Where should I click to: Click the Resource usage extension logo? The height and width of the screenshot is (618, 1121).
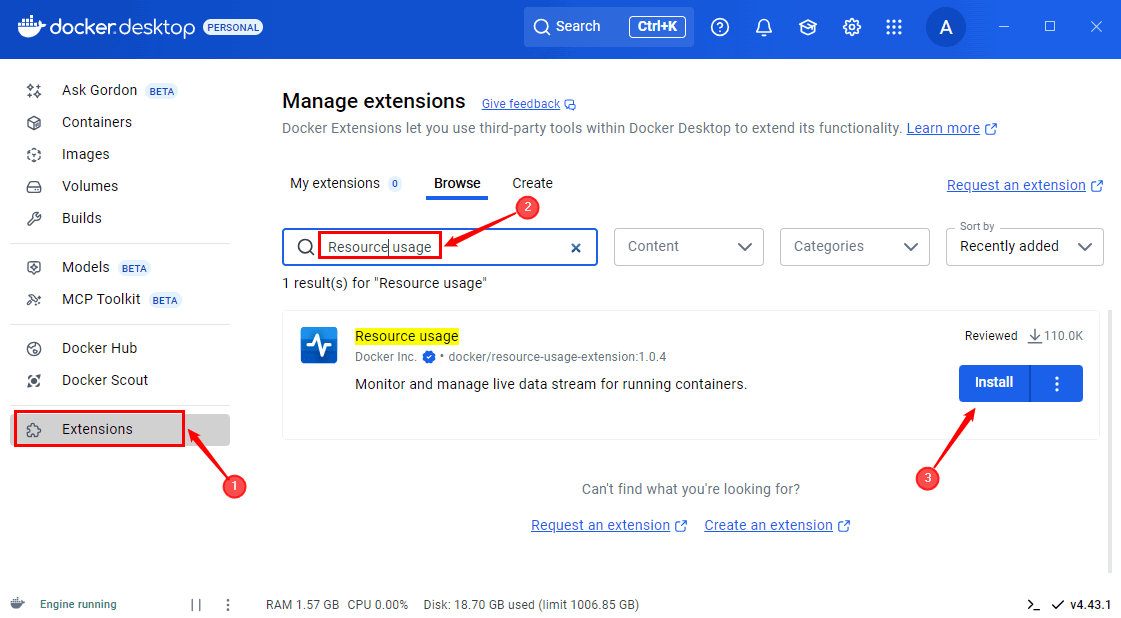319,346
